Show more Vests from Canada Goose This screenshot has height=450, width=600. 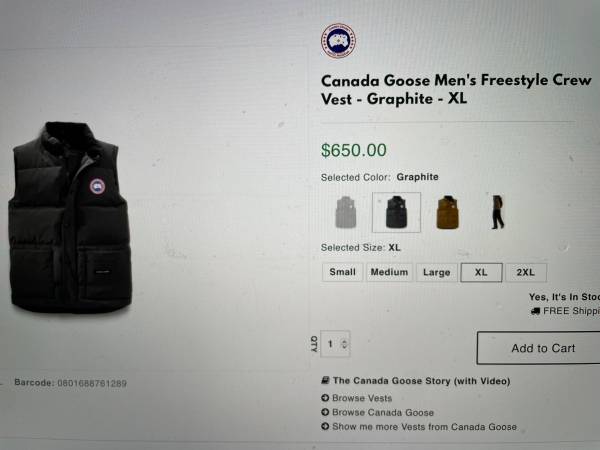point(424,427)
